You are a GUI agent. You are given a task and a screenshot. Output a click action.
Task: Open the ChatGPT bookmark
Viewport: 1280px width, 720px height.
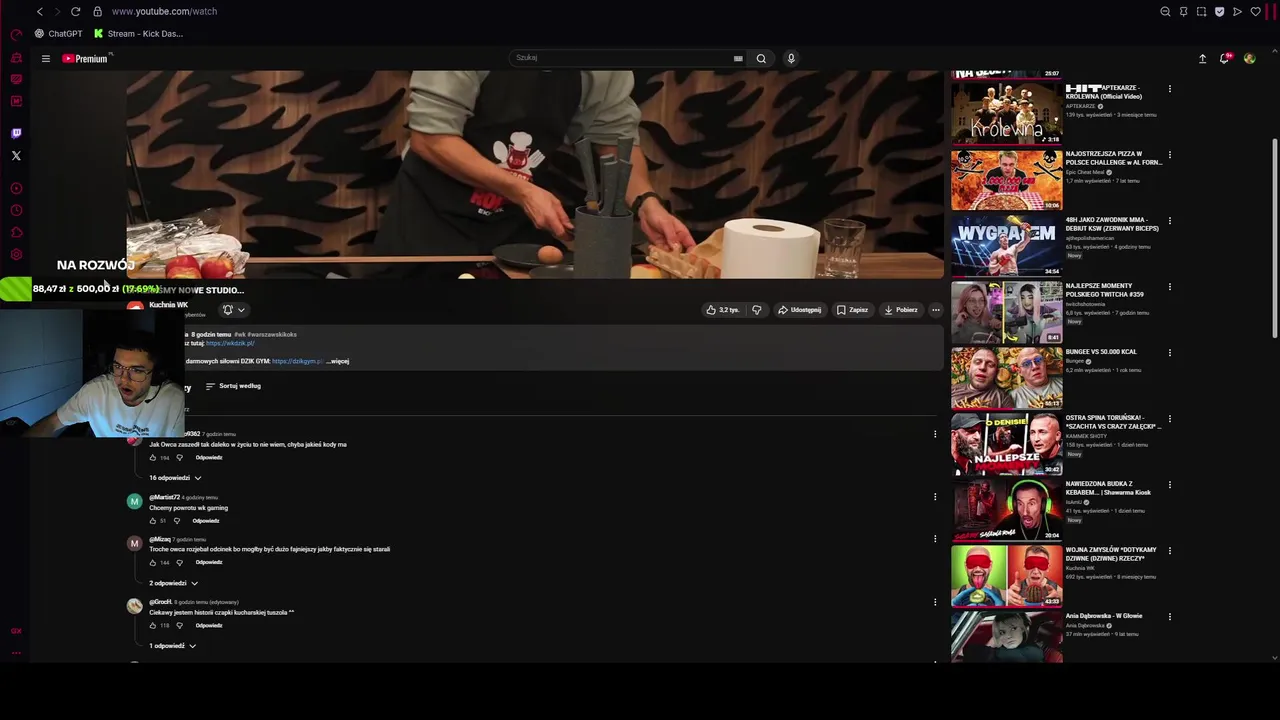58,33
